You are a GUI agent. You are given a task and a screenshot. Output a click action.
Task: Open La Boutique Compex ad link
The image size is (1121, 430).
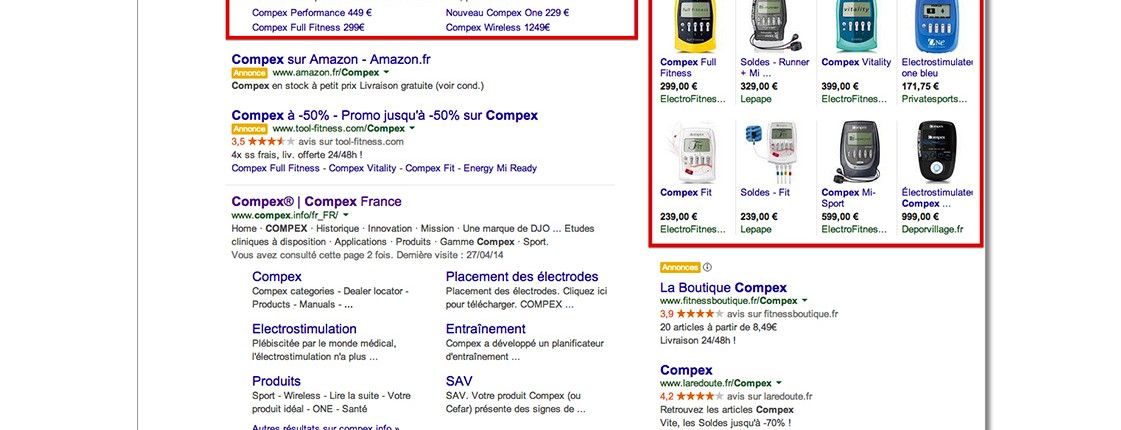(x=724, y=288)
